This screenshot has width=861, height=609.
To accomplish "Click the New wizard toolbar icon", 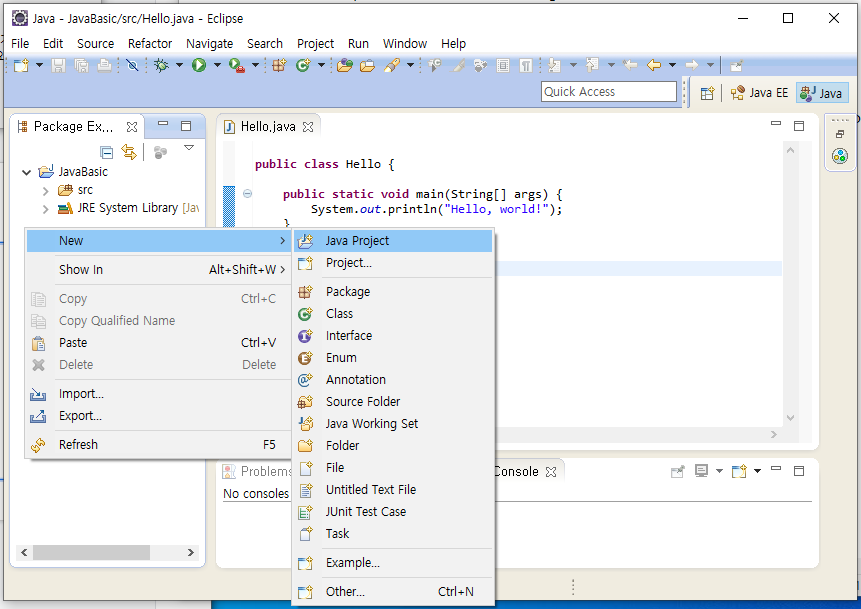I will click(x=21, y=65).
